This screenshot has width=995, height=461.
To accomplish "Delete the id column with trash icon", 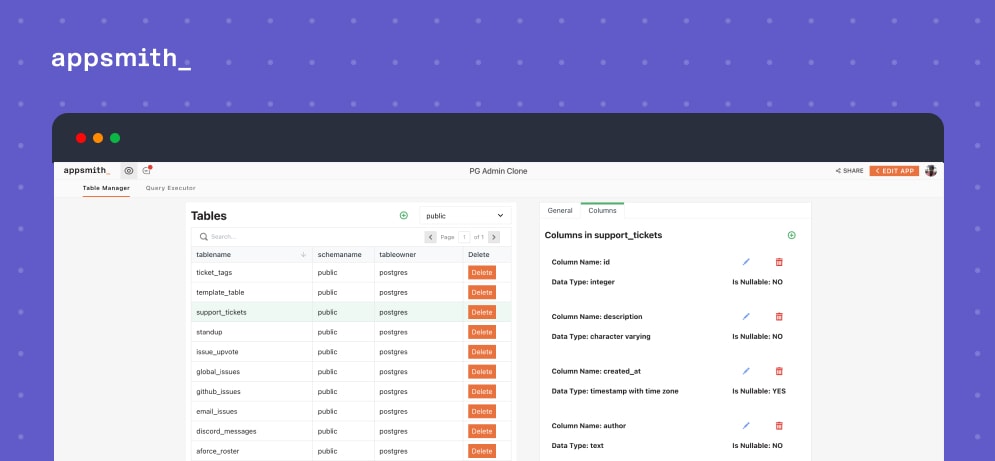I will tap(779, 262).
